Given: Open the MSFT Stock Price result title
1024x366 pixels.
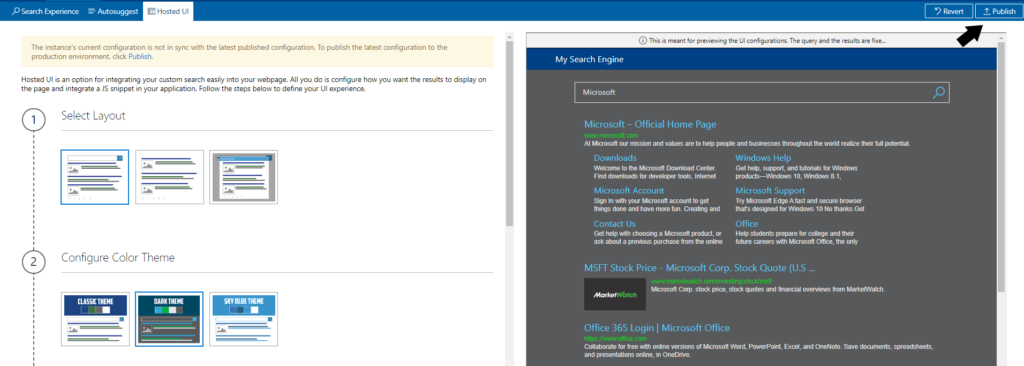Looking at the screenshot, I should tap(699, 268).
